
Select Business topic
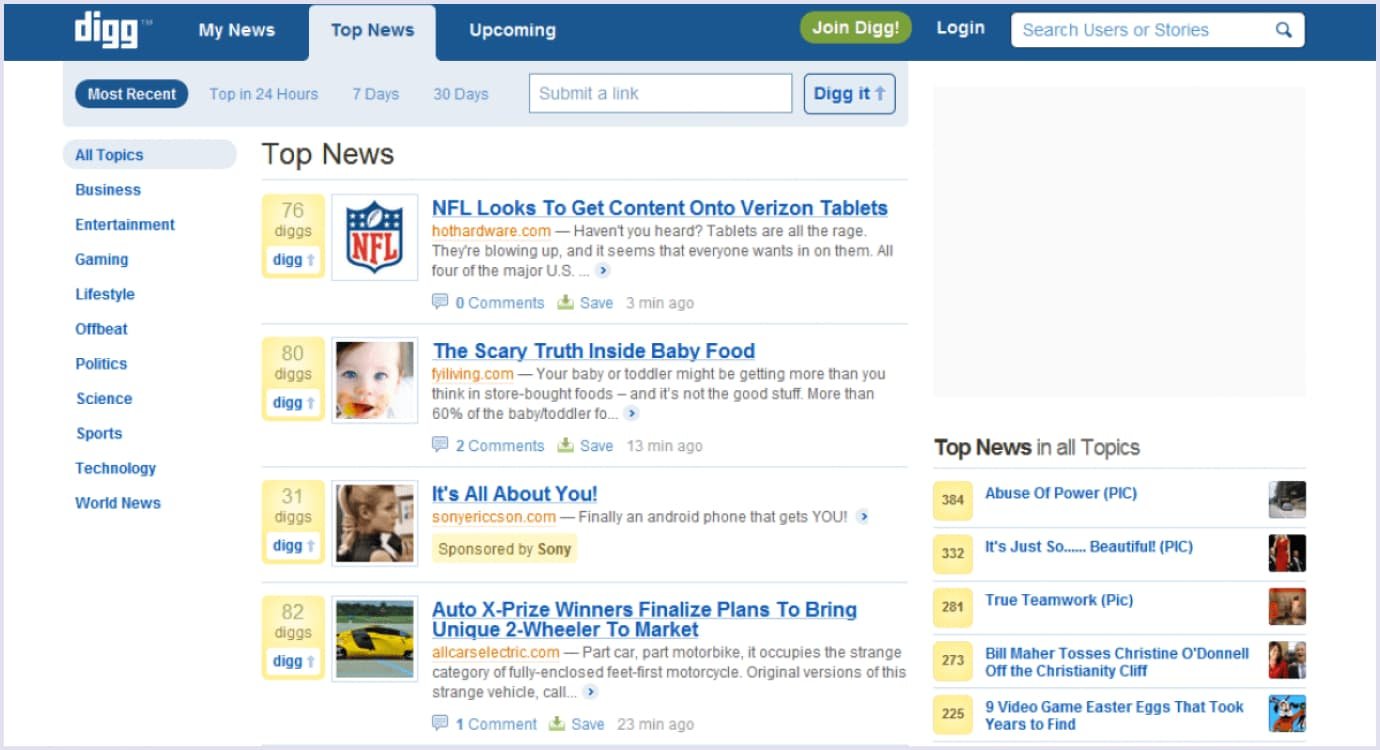(108, 190)
